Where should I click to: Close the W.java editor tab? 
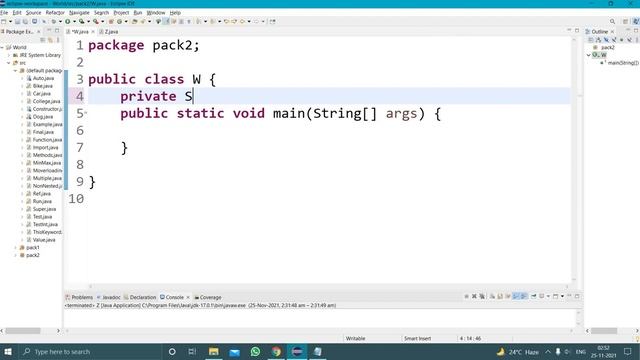(93, 31)
